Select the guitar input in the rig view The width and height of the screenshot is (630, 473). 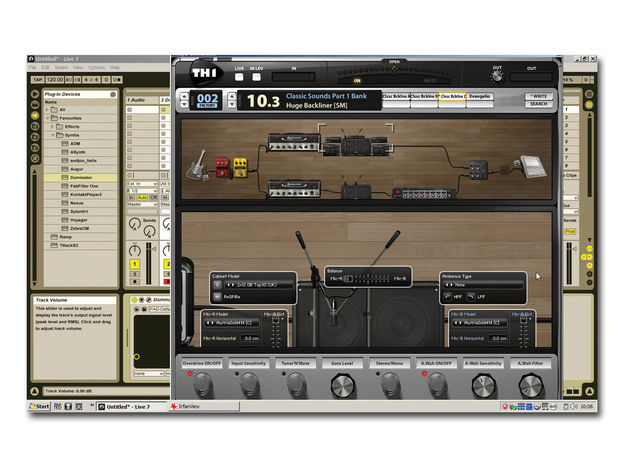[197, 166]
